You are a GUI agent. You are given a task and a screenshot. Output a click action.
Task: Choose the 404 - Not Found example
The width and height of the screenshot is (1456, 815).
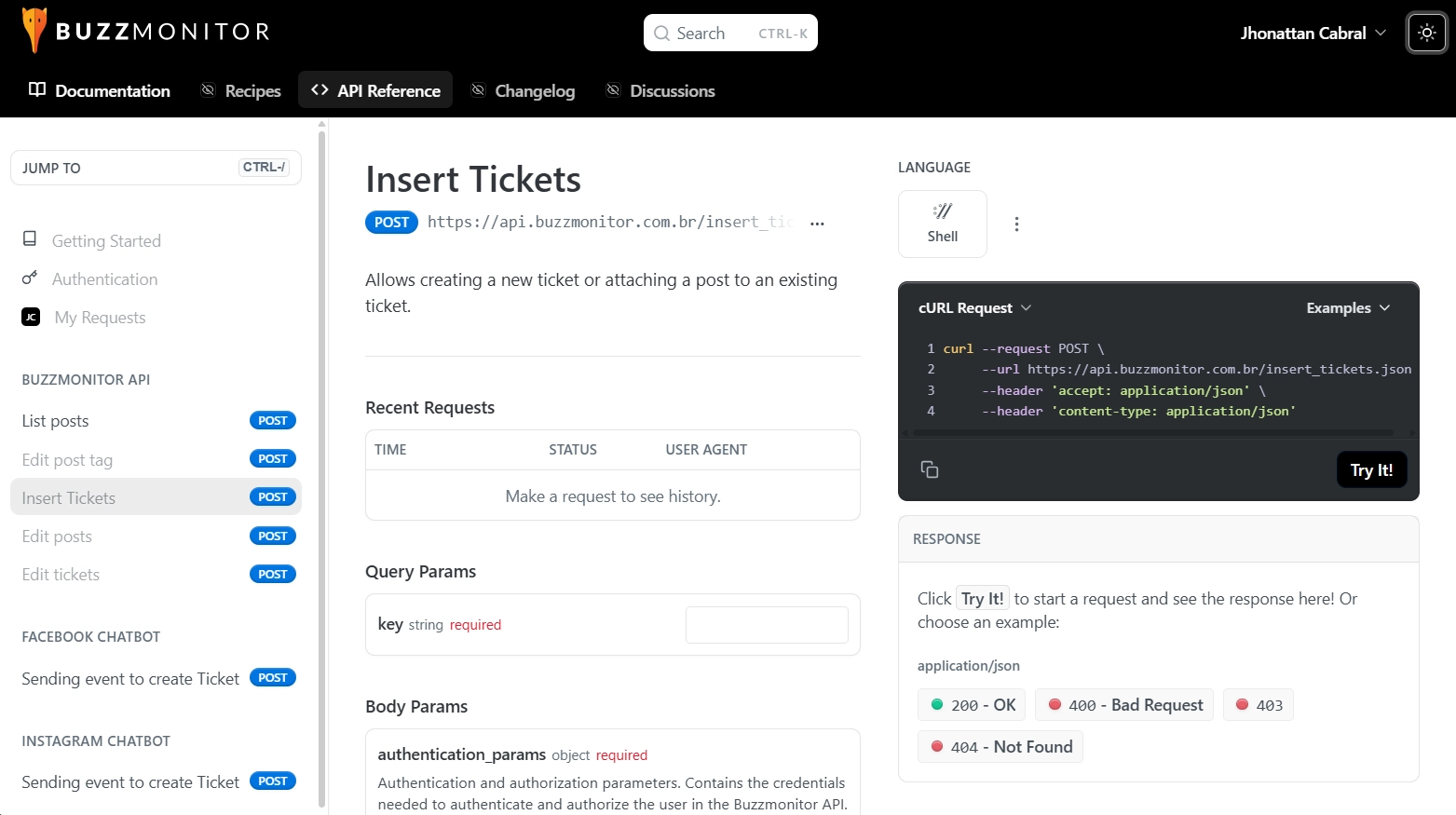tap(1000, 747)
